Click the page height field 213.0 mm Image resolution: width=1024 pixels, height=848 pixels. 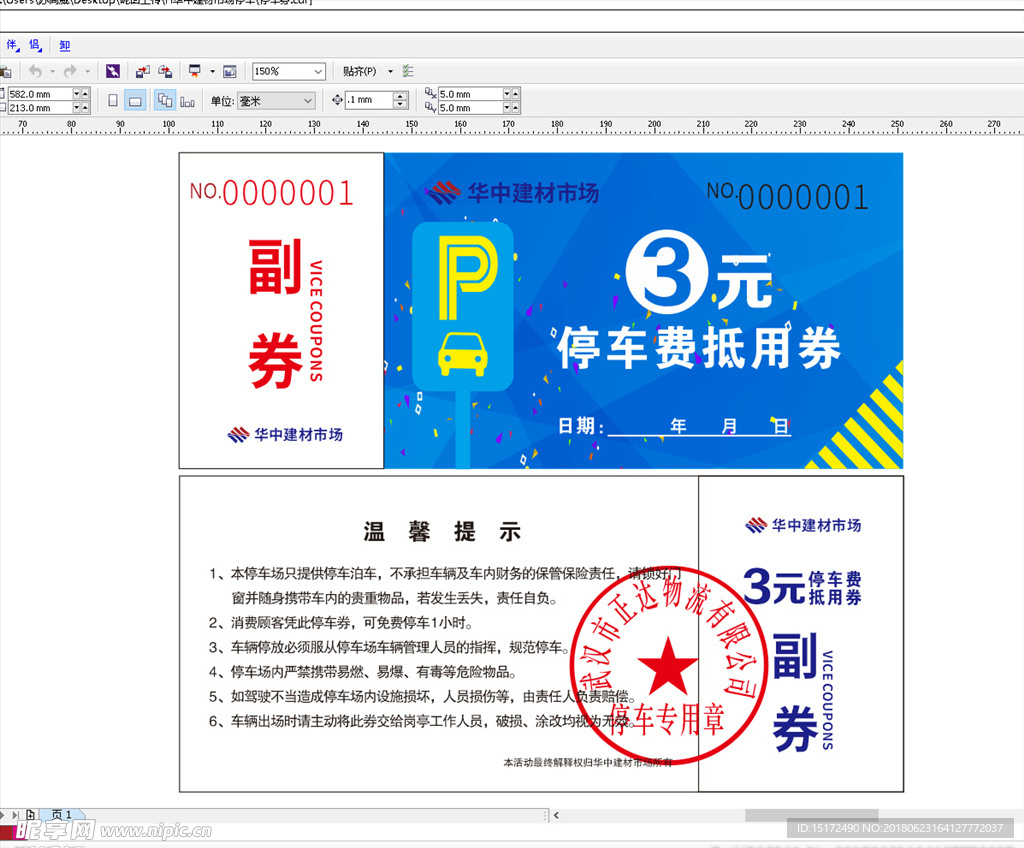pyautogui.click(x=40, y=108)
